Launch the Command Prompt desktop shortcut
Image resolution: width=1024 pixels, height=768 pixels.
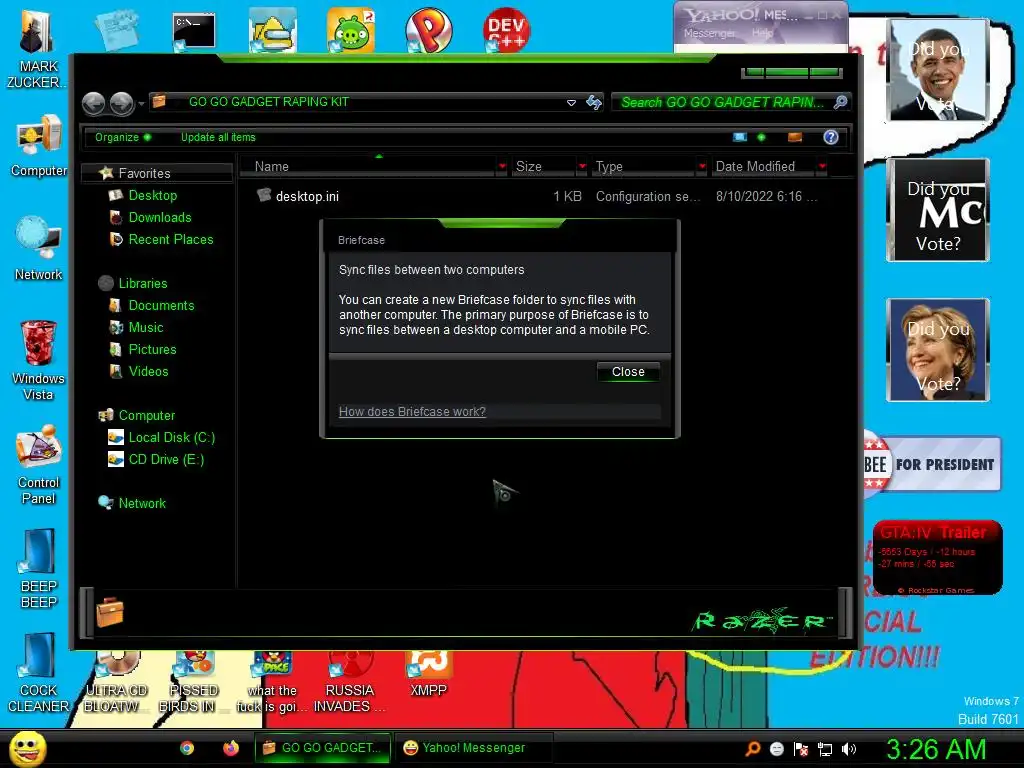click(x=194, y=31)
